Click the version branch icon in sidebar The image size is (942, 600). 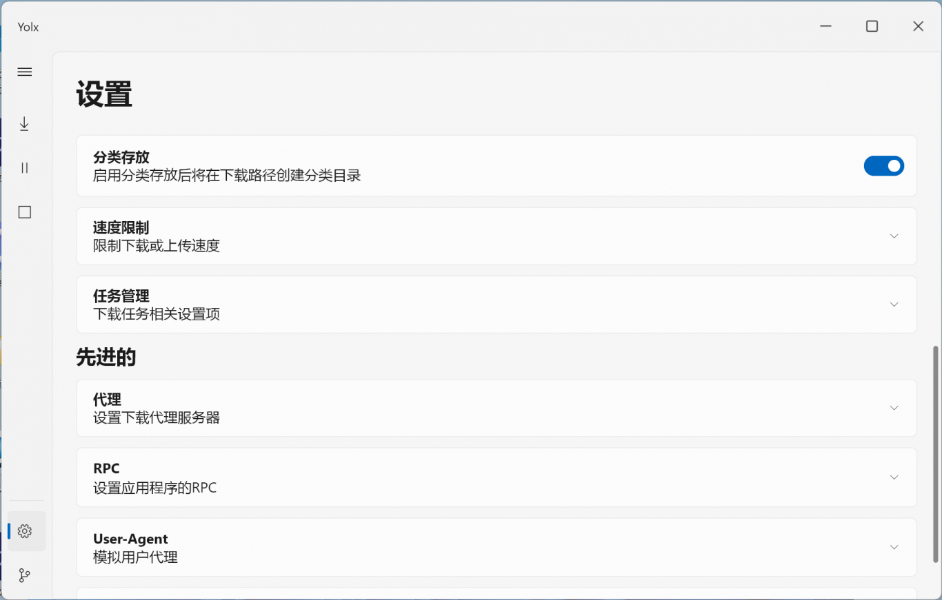(24, 574)
